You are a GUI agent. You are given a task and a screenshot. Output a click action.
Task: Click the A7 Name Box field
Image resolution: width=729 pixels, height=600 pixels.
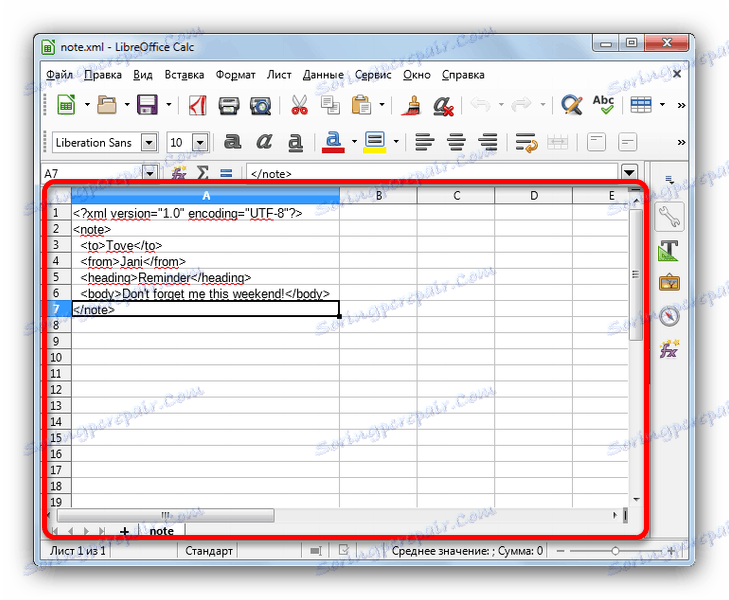coord(92,173)
